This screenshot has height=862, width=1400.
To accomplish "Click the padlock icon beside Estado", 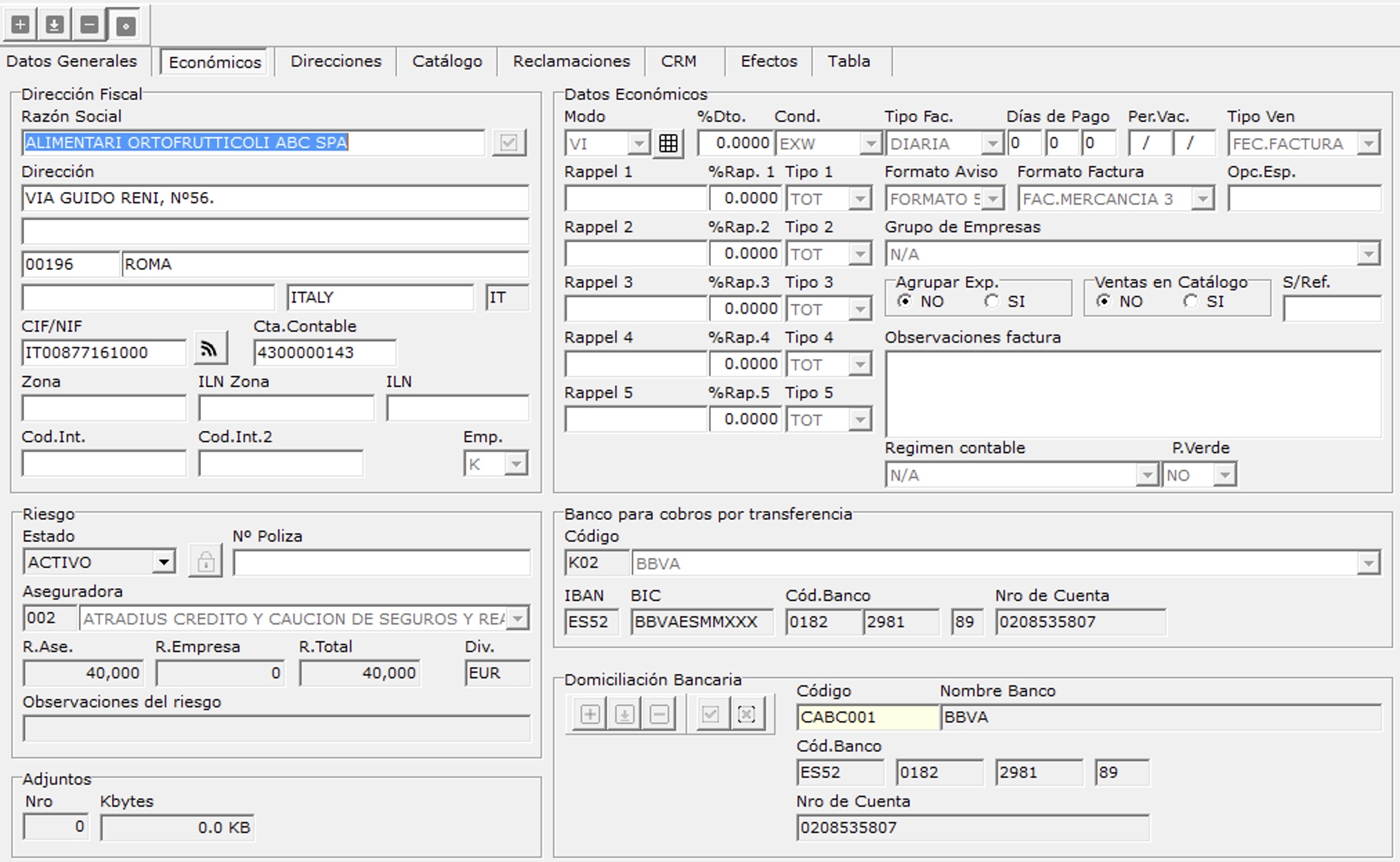I will point(205,562).
